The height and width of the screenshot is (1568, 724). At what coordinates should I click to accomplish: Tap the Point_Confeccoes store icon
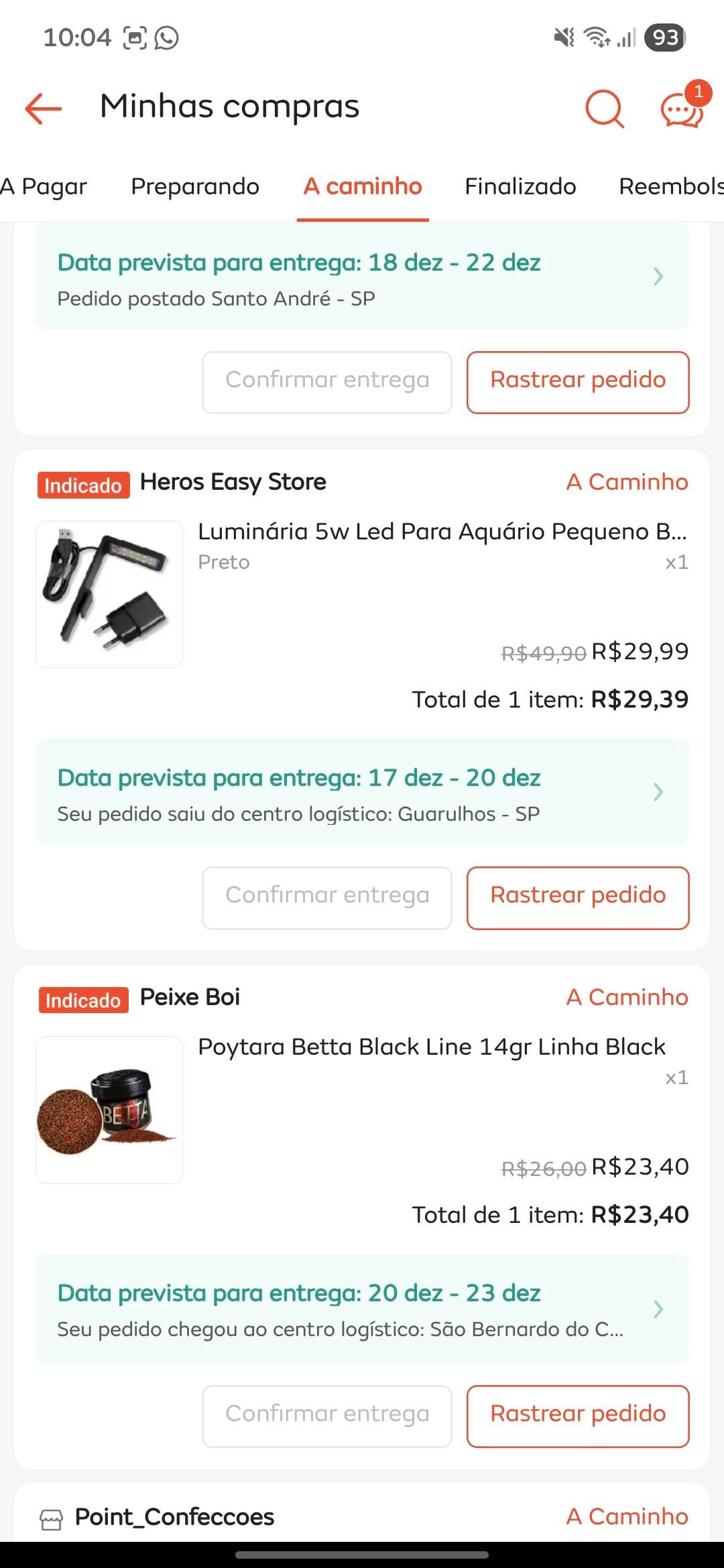pos(52,1519)
